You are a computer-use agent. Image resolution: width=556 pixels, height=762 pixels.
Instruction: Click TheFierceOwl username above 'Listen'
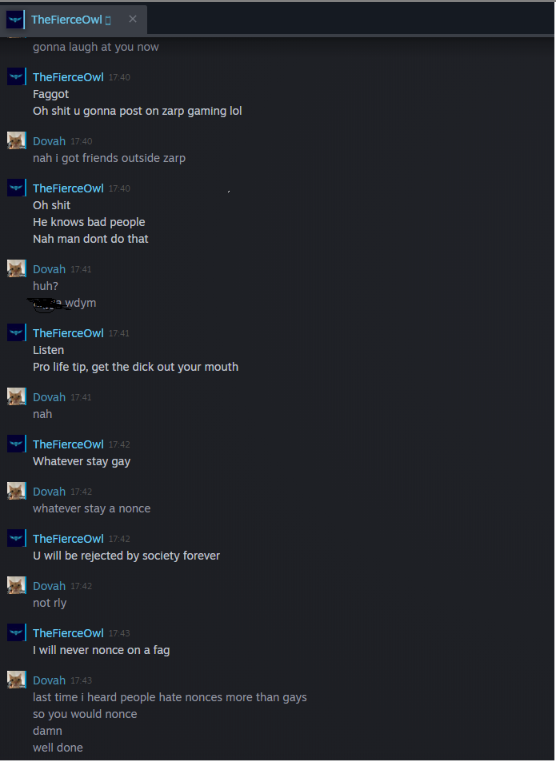coord(68,333)
